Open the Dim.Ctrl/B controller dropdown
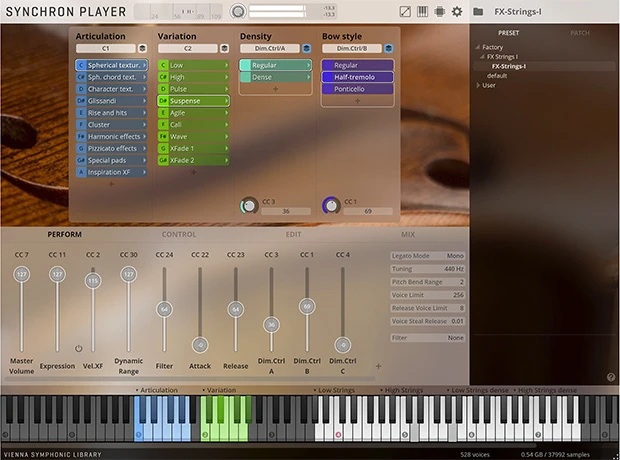 coord(352,48)
